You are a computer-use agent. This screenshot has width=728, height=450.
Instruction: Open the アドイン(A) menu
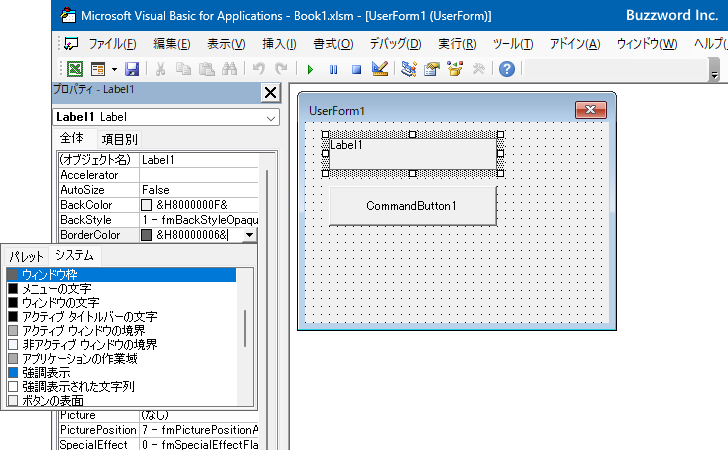tap(575, 44)
